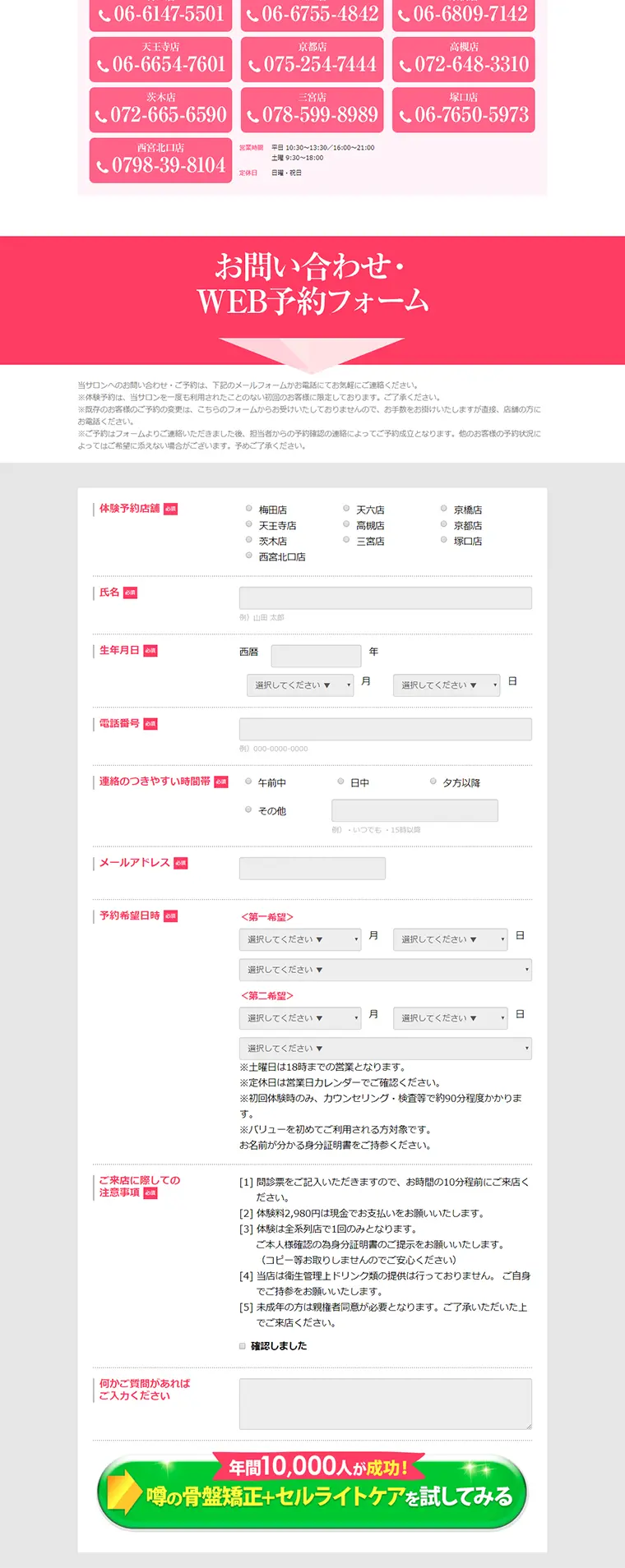This screenshot has width=625, height=1568.
Task: Click the 氏名 name input field
Action: click(x=386, y=597)
